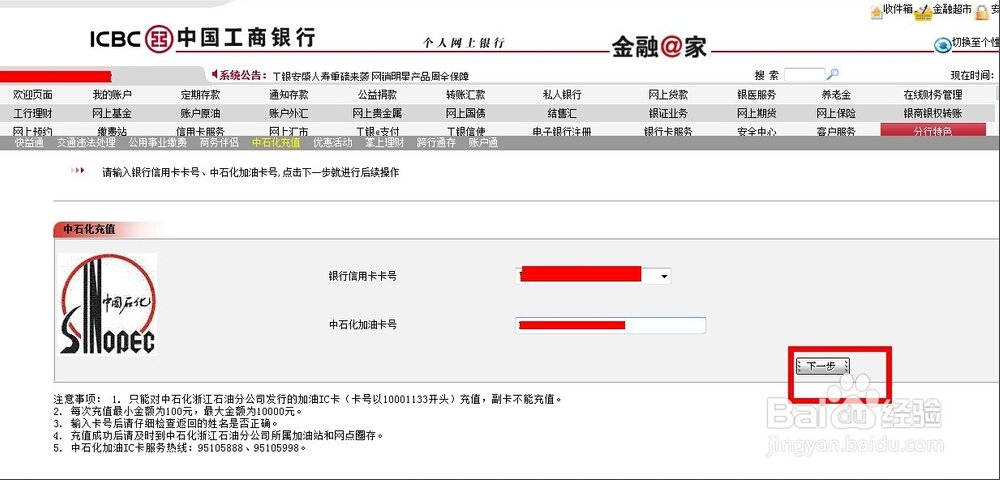The height and width of the screenshot is (480, 1000).
Task: Open the 金融超市 shopping basket icon
Action: click(922, 12)
